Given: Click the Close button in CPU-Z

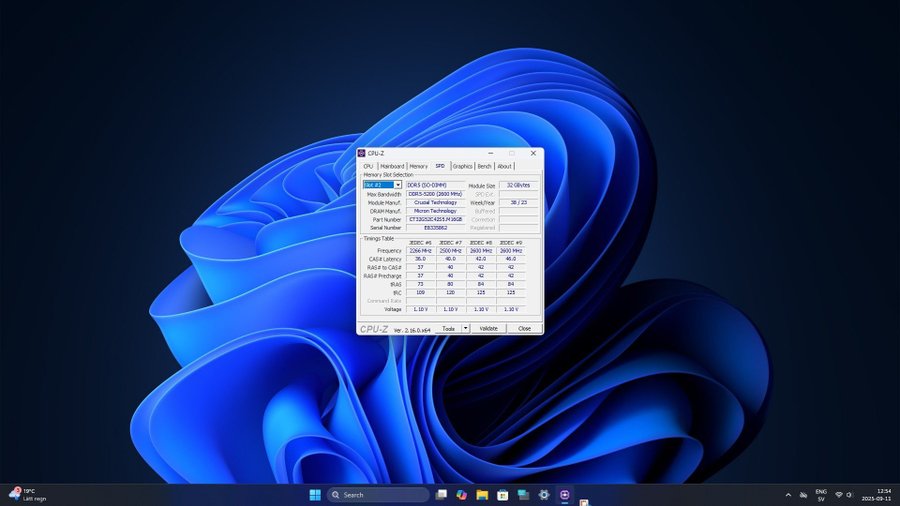Looking at the screenshot, I should [x=524, y=329].
